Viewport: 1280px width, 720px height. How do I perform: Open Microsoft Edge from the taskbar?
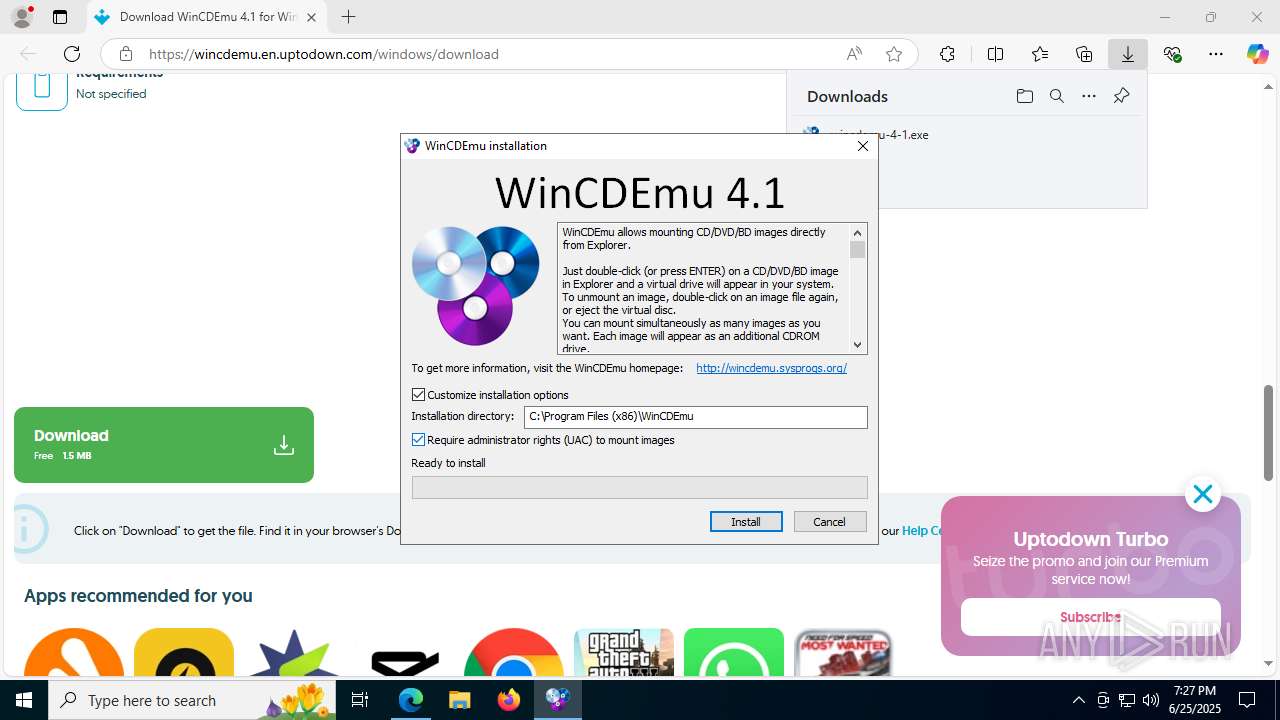coord(411,700)
